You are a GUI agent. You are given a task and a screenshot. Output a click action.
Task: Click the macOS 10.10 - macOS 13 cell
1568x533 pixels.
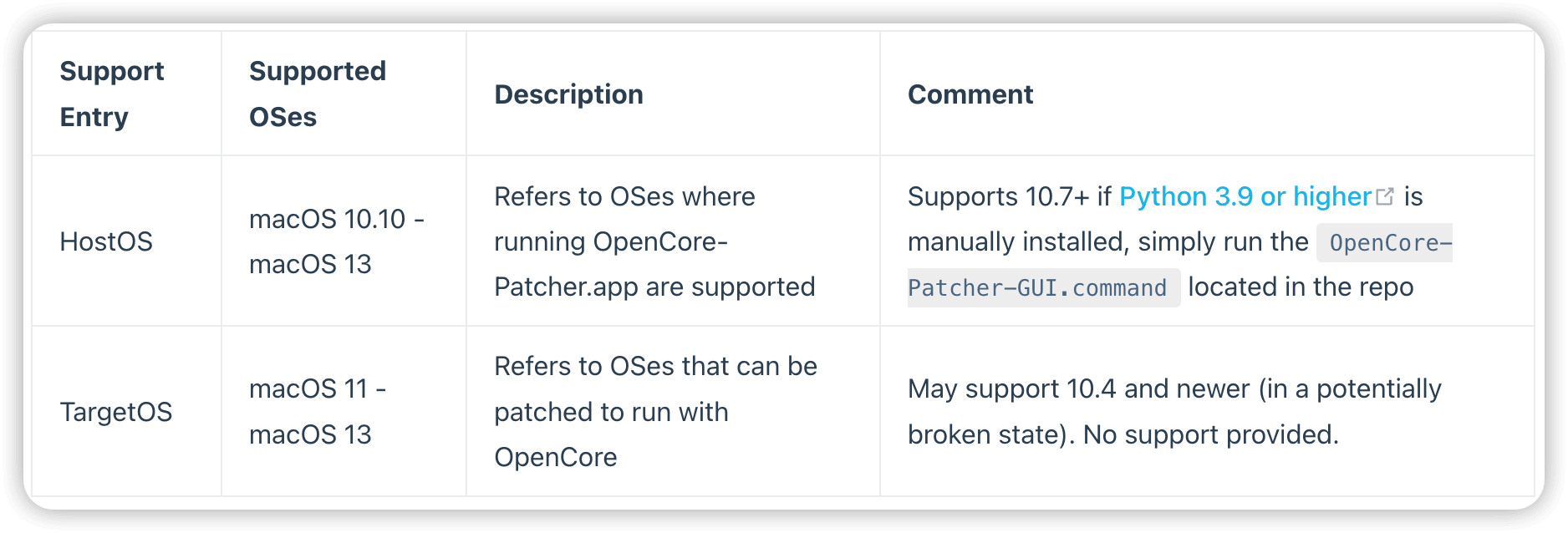(336, 241)
